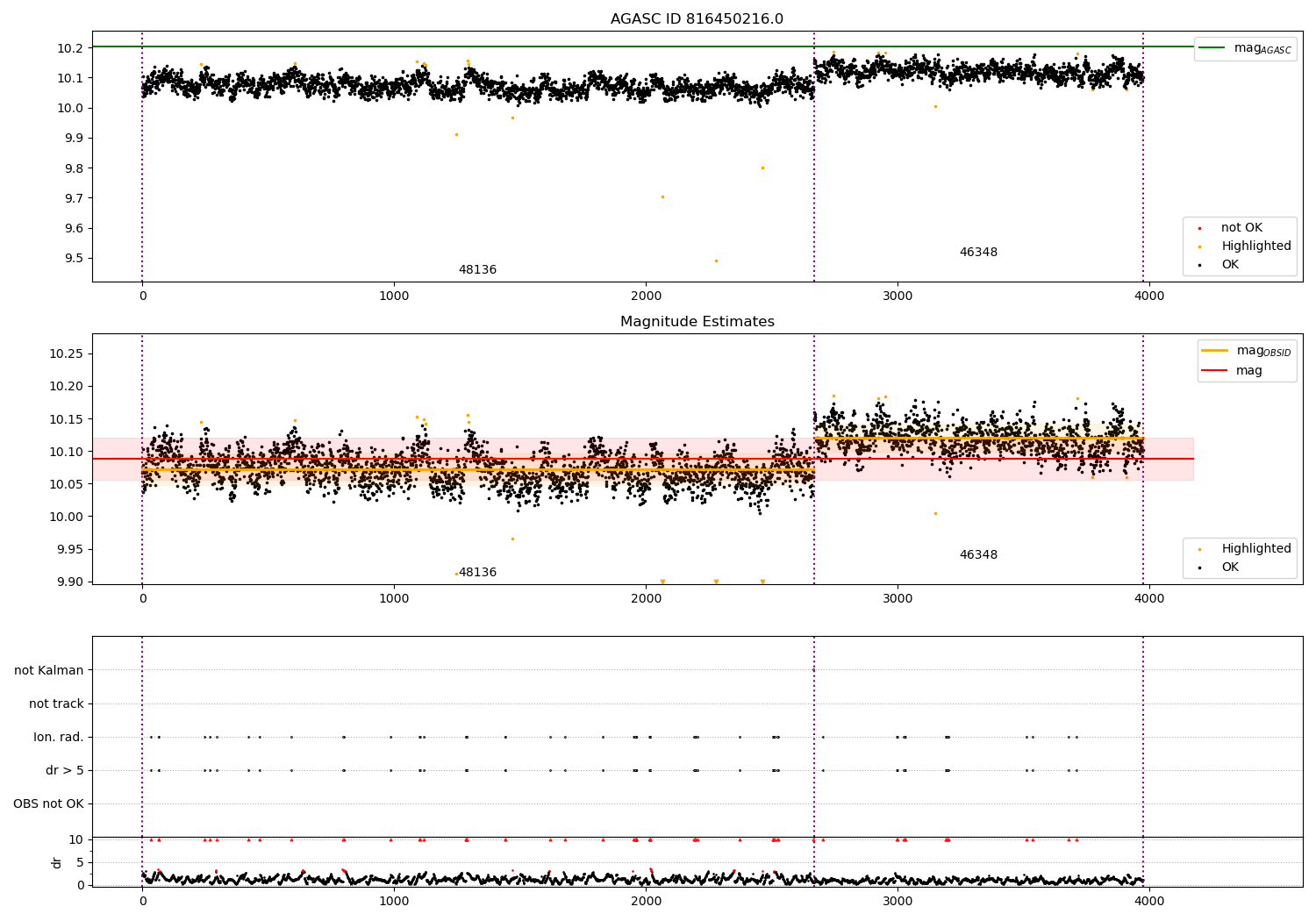Click the 'OBS not OK' row label
The height and width of the screenshot is (921, 1316).
(x=48, y=803)
